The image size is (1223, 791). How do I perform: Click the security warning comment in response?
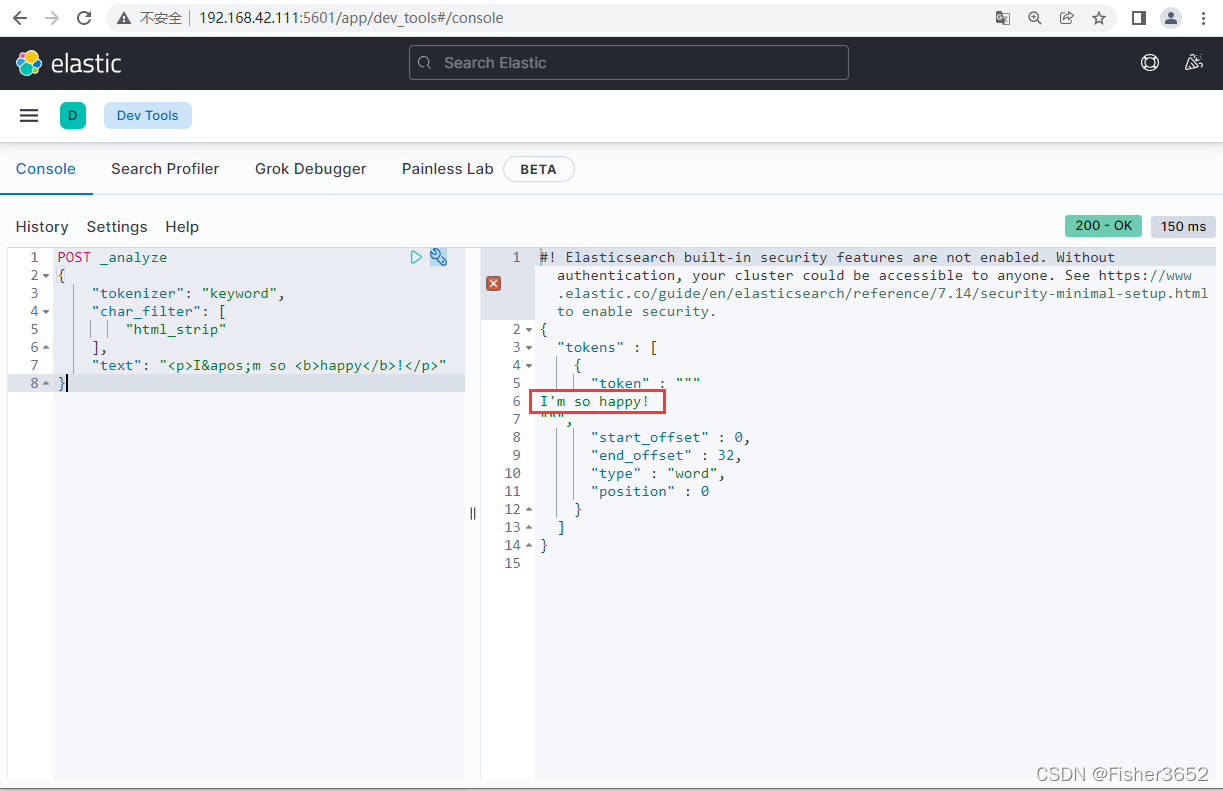874,284
